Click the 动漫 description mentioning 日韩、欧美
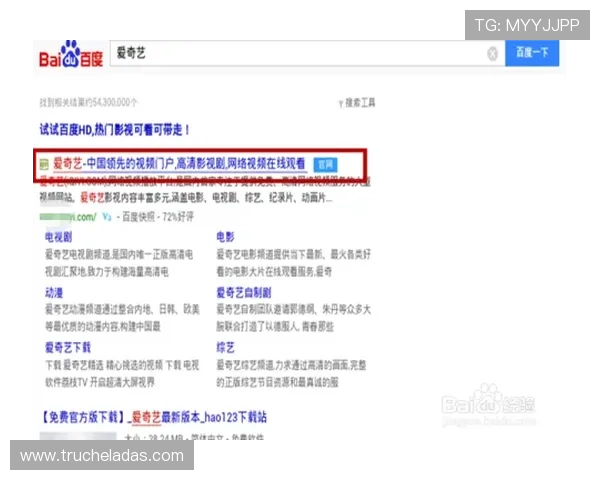This screenshot has height=480, width=600. 122,318
